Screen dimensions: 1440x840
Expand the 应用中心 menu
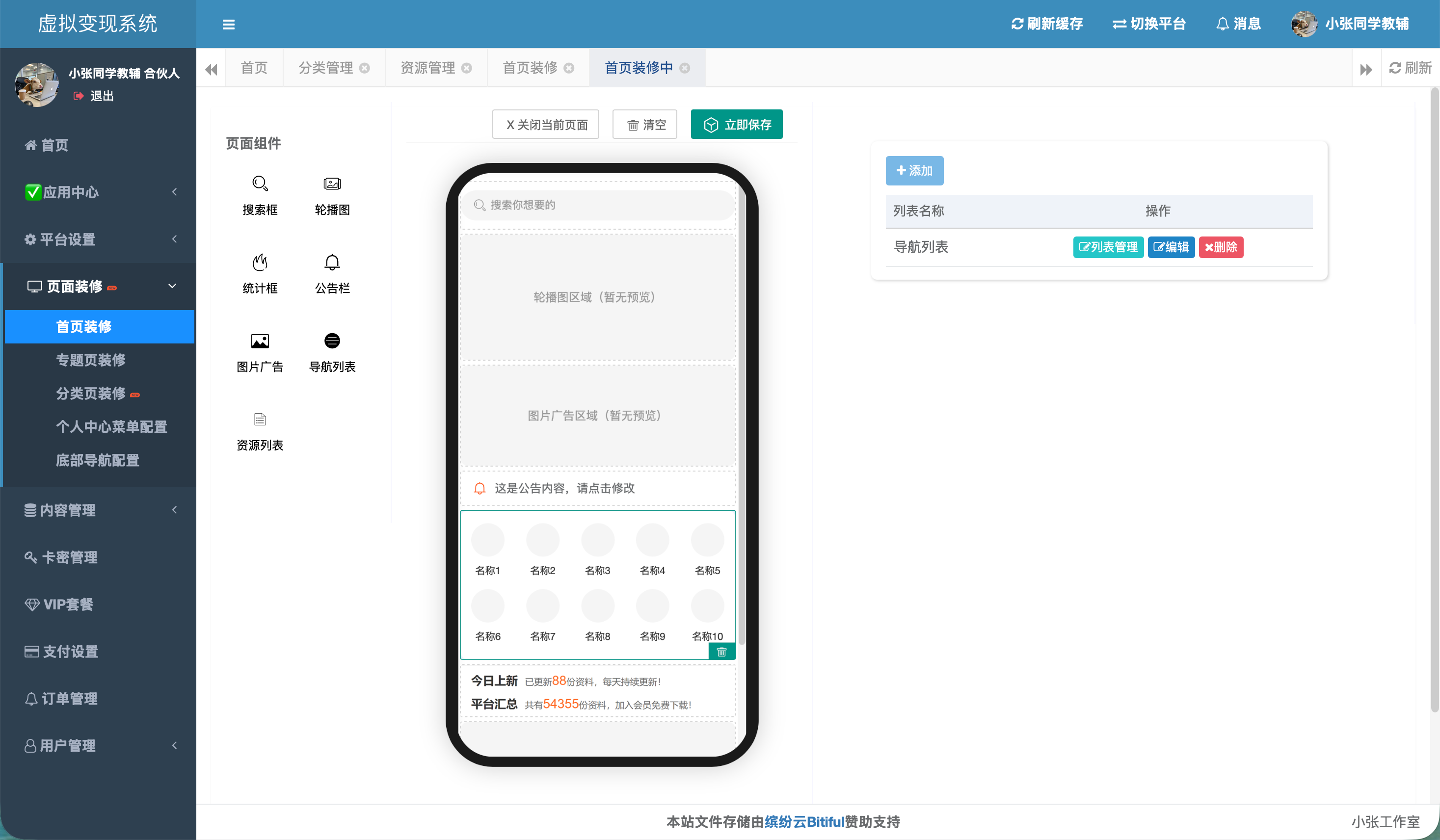click(98, 192)
